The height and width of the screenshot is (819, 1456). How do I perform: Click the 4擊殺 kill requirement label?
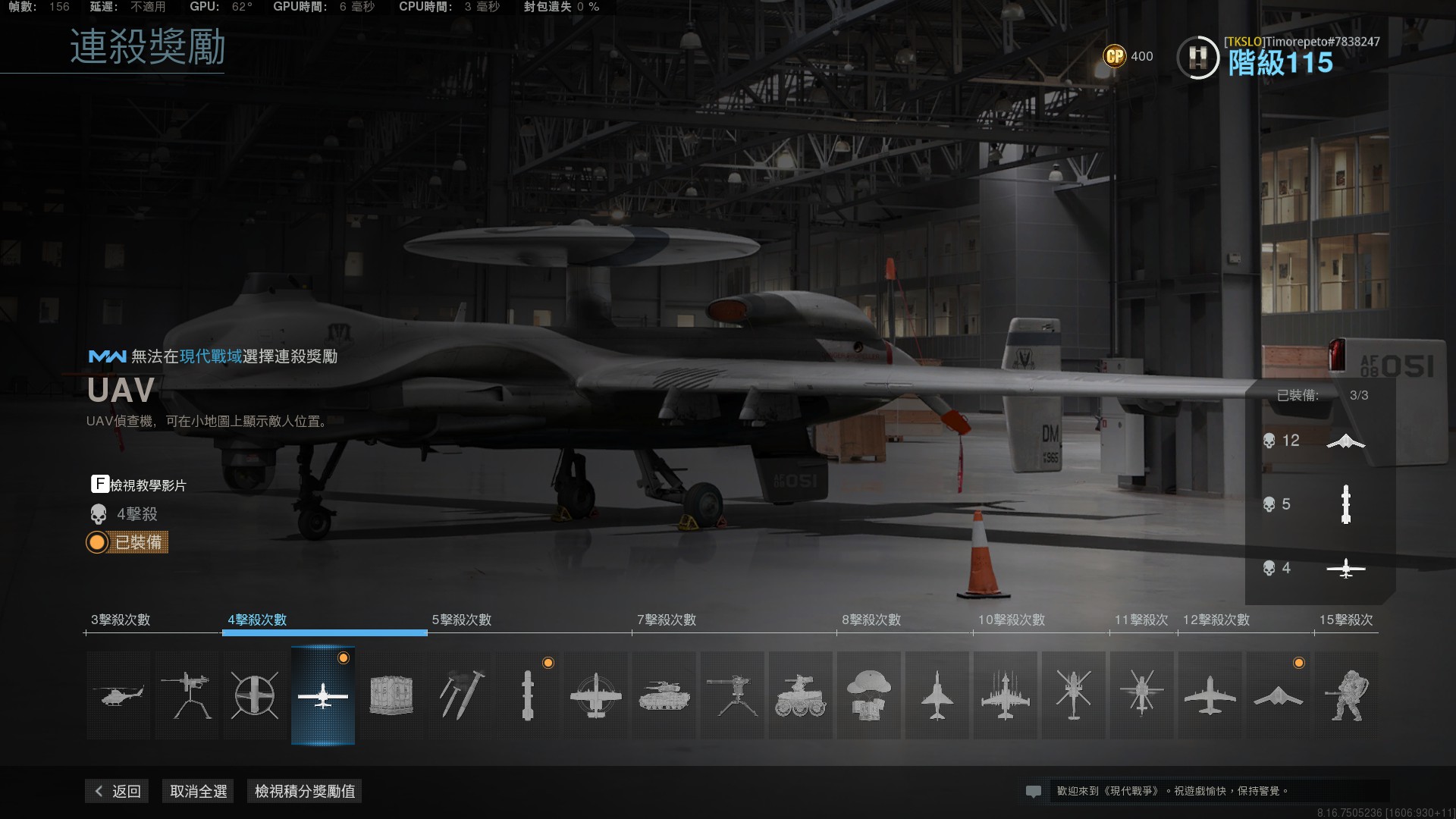click(136, 514)
